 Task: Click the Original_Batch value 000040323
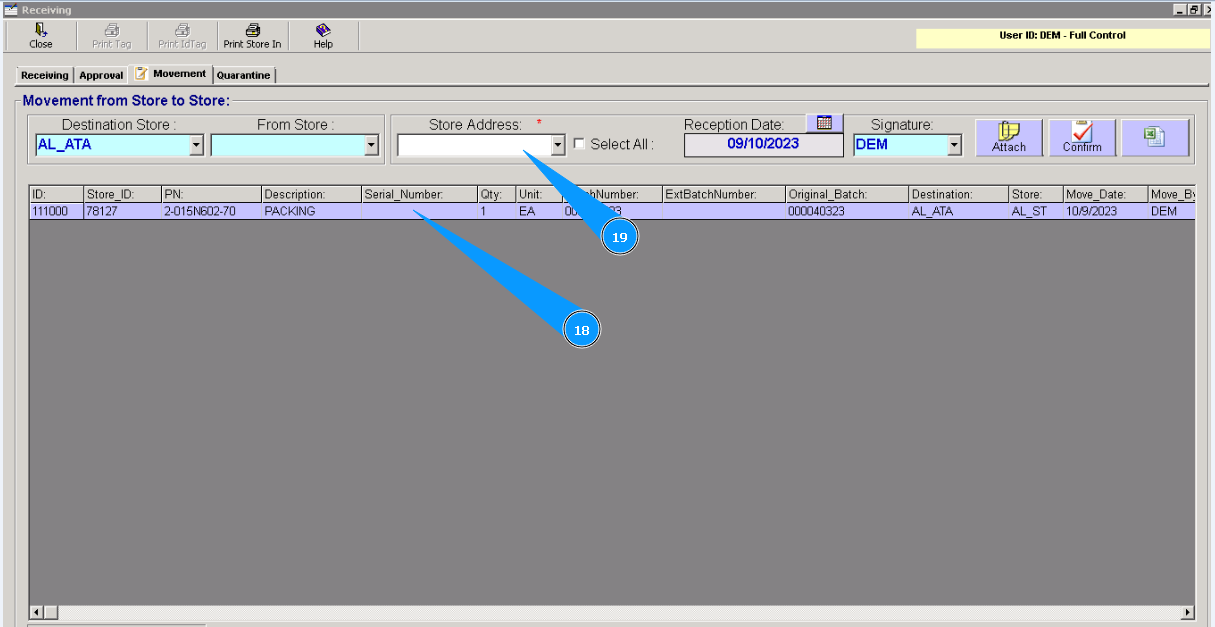click(x=847, y=212)
